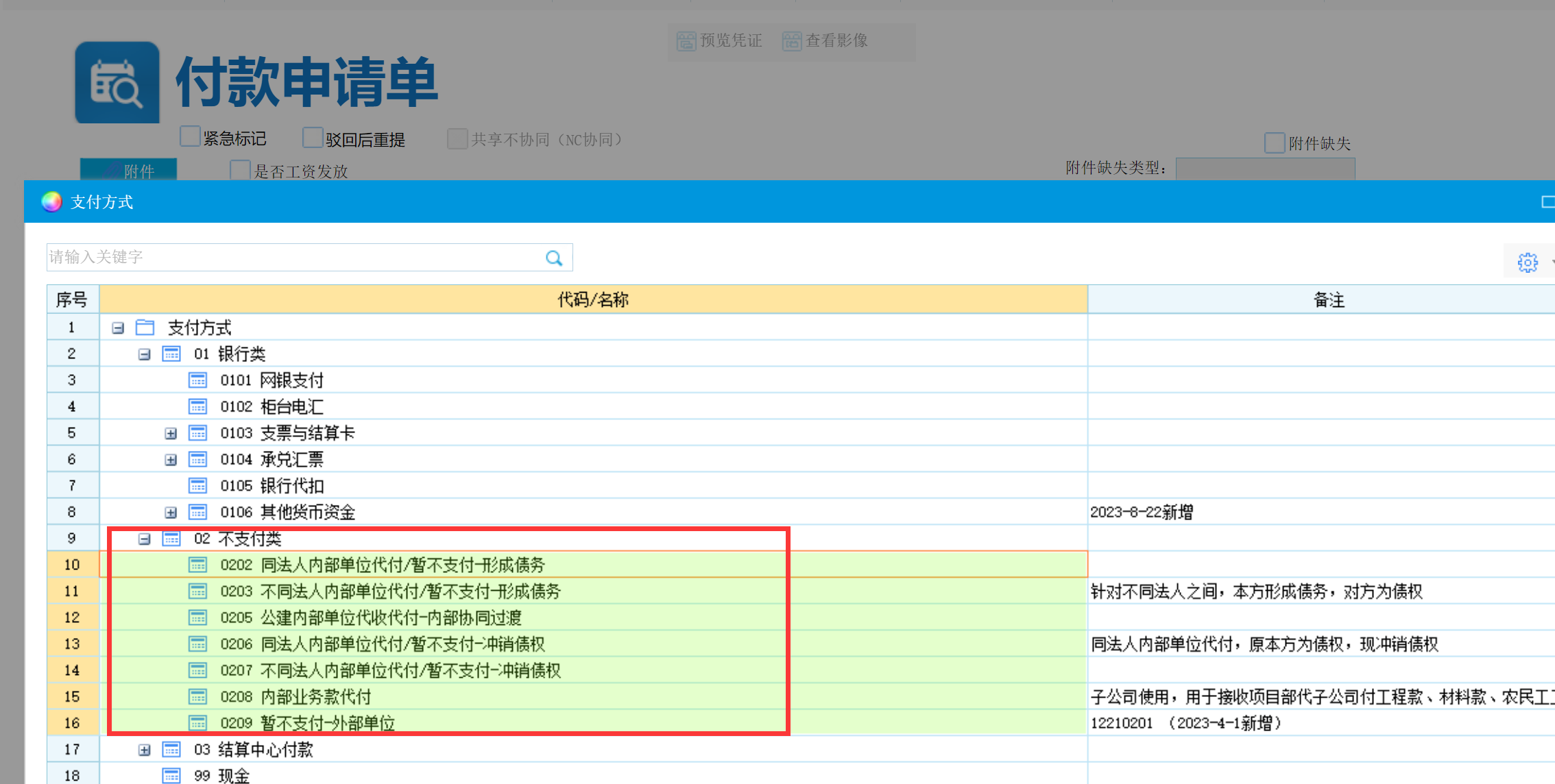Collapse the 02 不支付类 node
The image size is (1555, 784).
click(x=145, y=538)
